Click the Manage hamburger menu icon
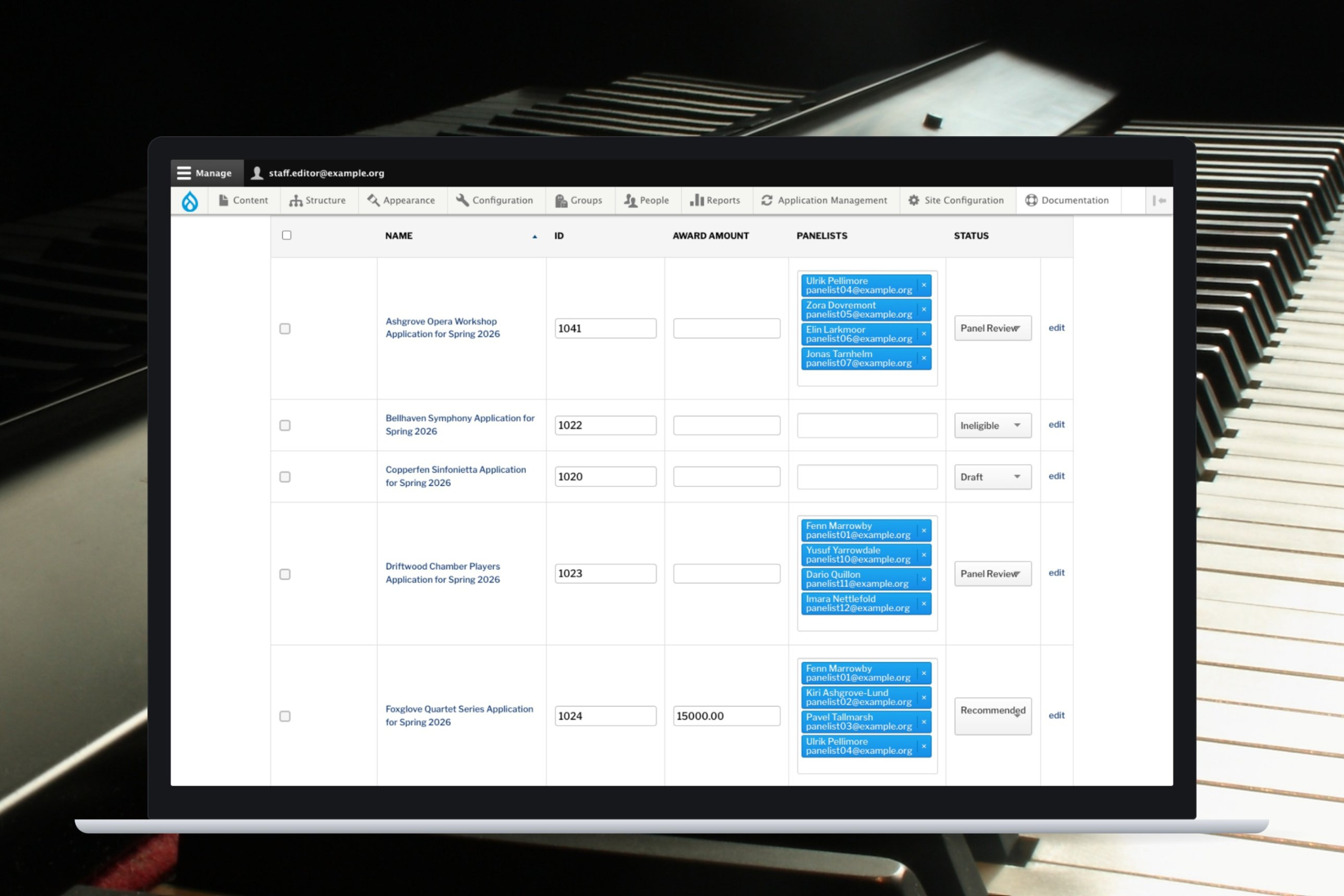 (183, 173)
